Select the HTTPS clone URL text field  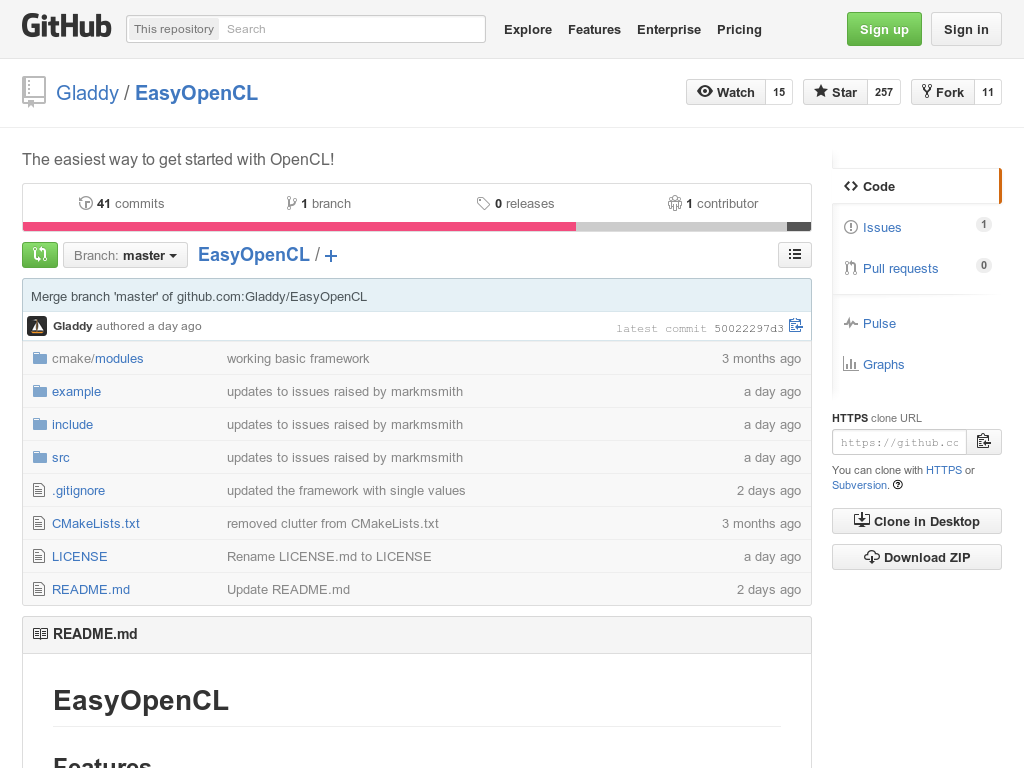899,442
